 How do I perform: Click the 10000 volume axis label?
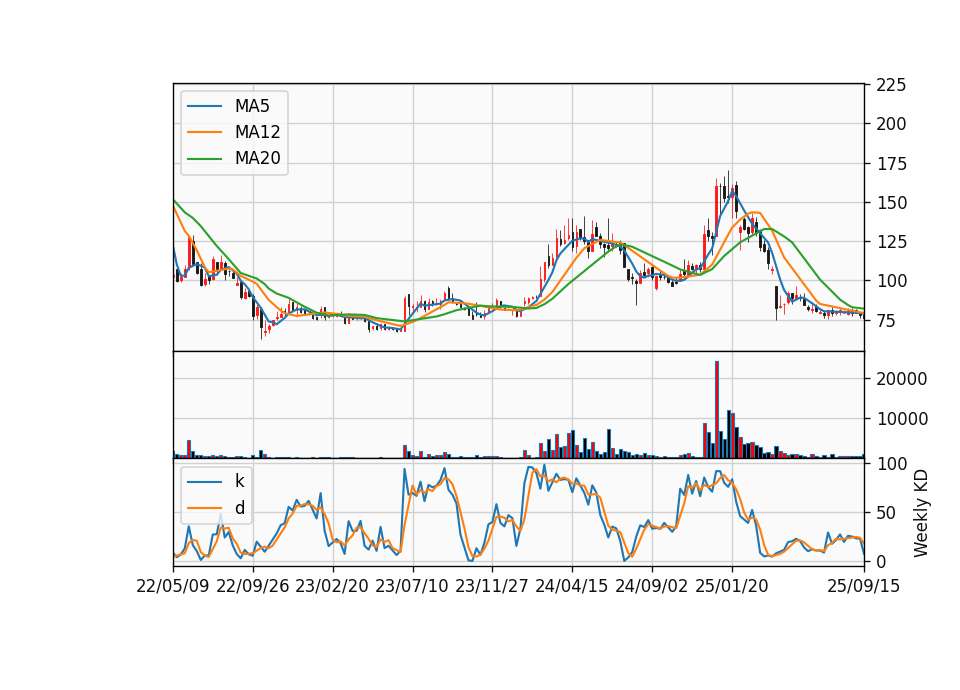point(902,419)
